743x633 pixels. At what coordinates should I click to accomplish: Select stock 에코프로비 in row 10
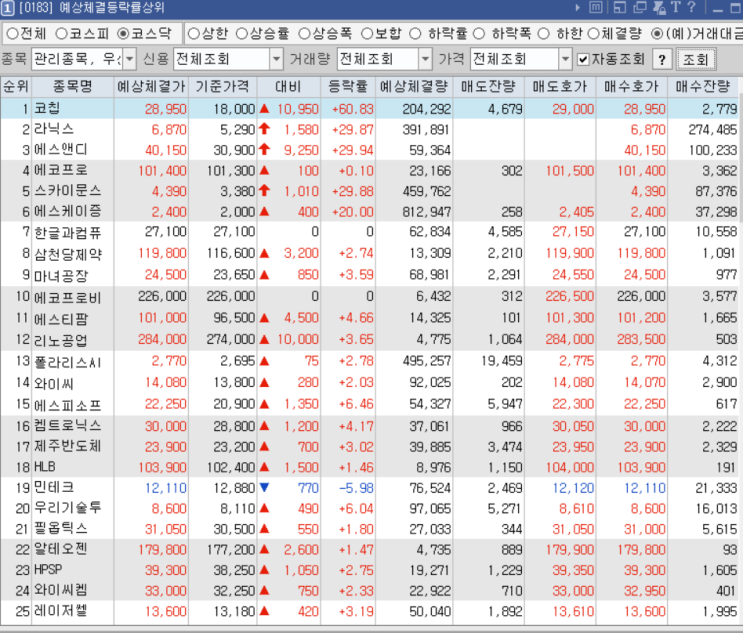point(68,297)
